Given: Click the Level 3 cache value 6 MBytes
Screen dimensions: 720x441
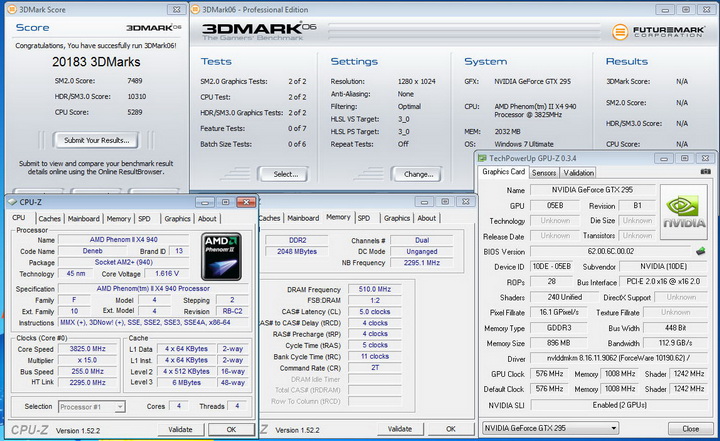Looking at the screenshot, I should point(186,382).
